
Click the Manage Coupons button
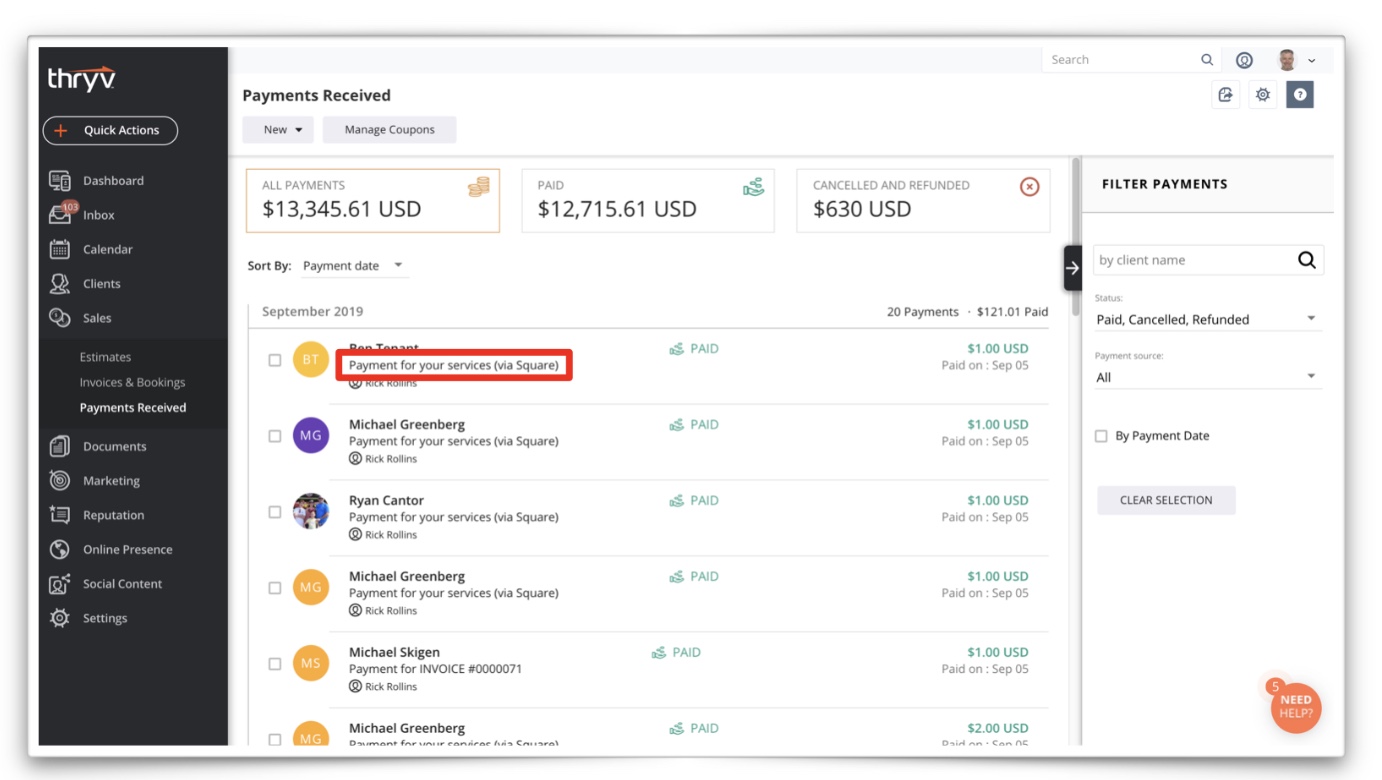tap(389, 129)
